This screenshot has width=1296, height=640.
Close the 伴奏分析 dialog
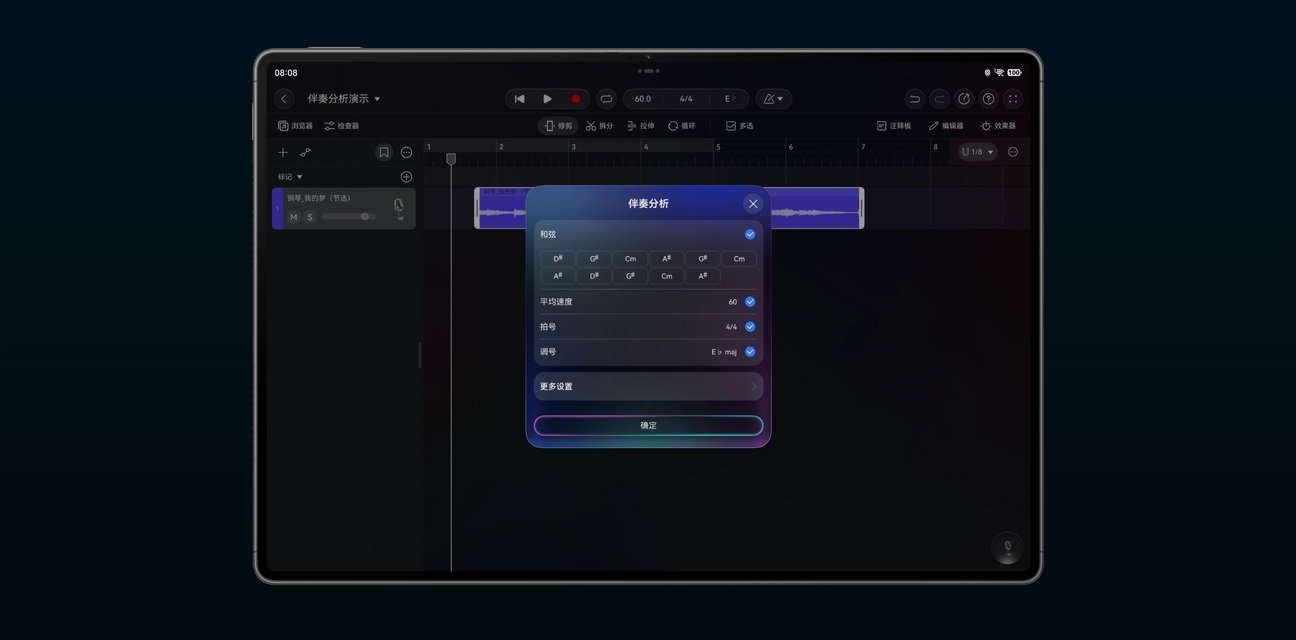click(x=753, y=203)
